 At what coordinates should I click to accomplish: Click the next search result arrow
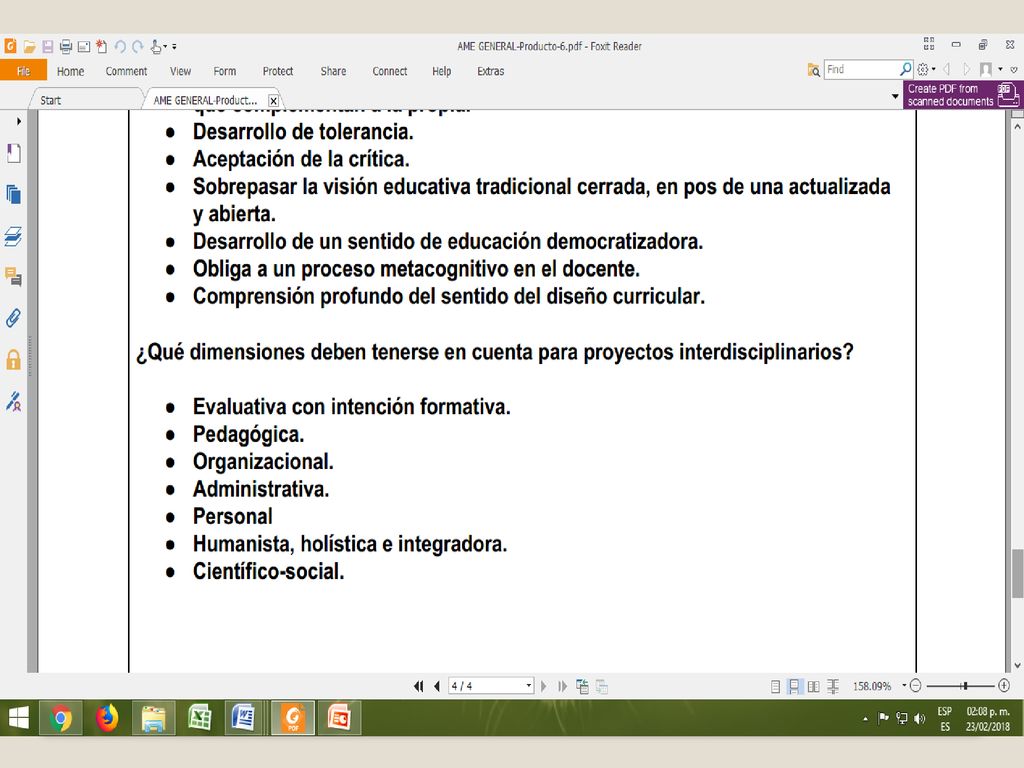967,69
